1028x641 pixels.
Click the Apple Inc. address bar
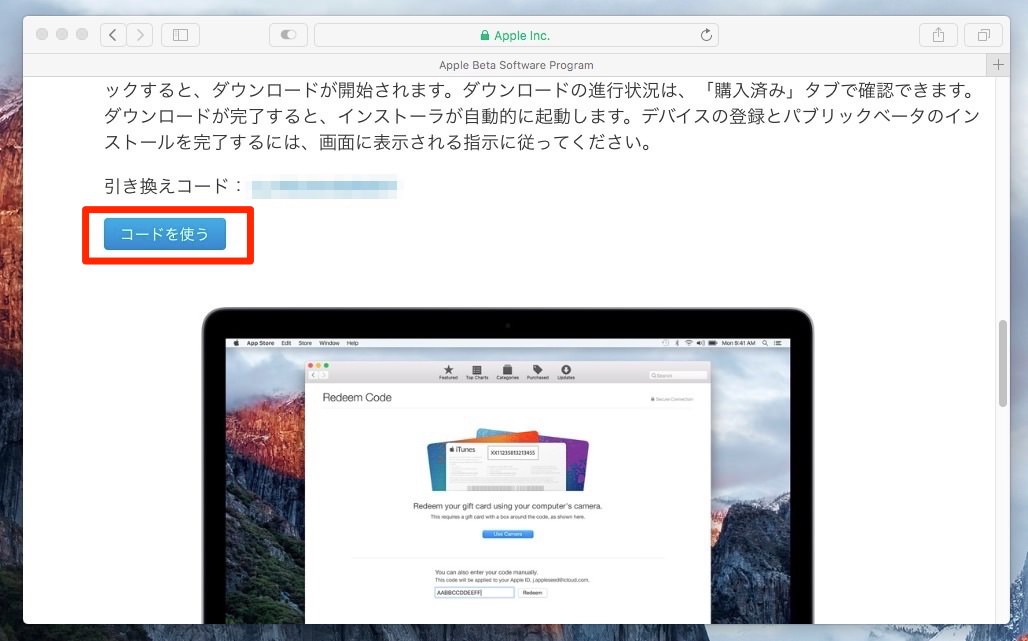tap(516, 35)
